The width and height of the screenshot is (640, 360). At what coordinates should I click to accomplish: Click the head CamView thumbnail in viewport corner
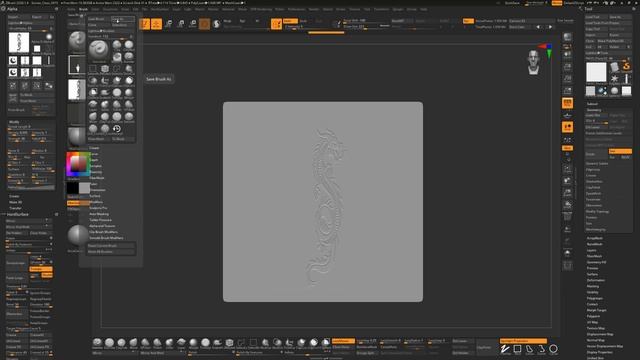pyautogui.click(x=533, y=62)
